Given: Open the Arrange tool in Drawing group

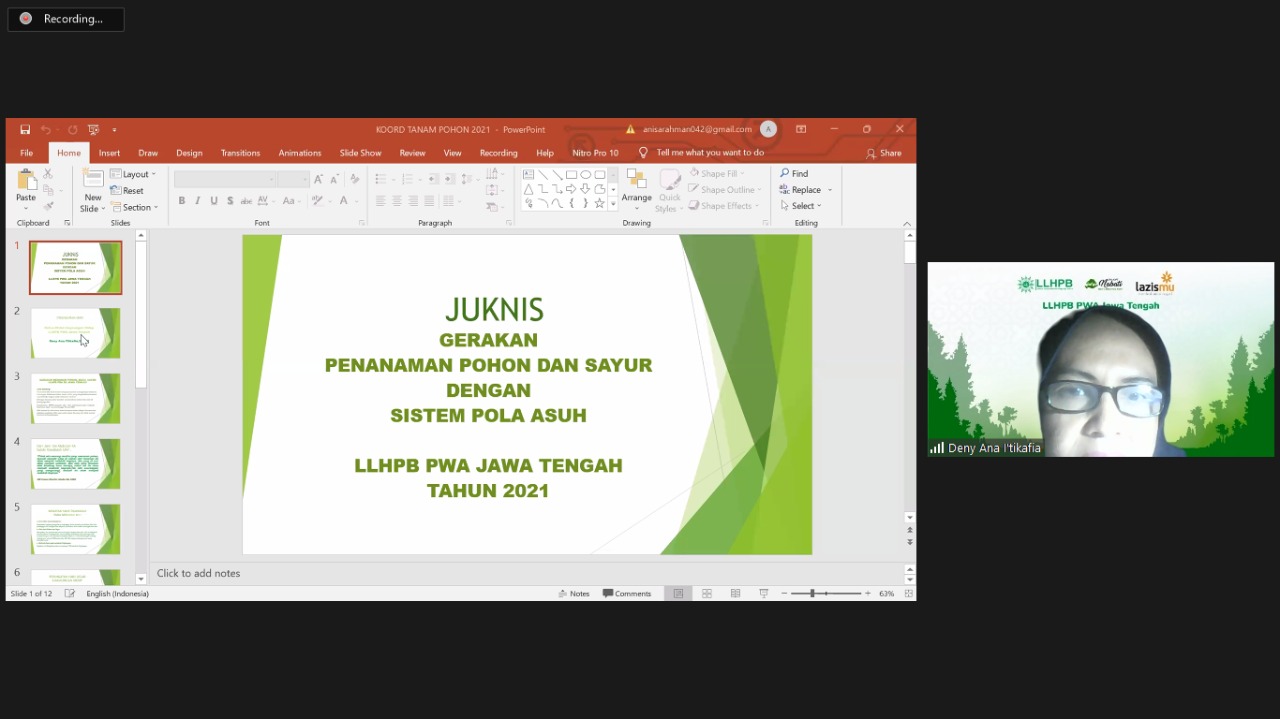Looking at the screenshot, I should pyautogui.click(x=636, y=186).
